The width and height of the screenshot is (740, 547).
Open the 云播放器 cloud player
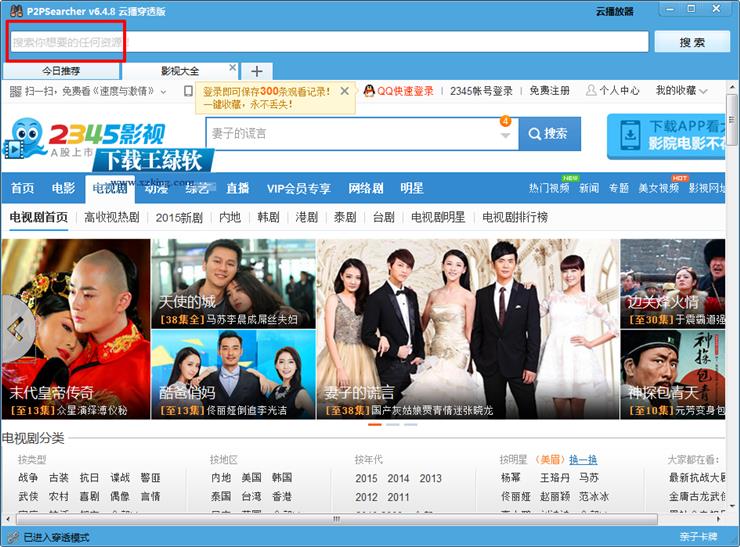click(614, 11)
